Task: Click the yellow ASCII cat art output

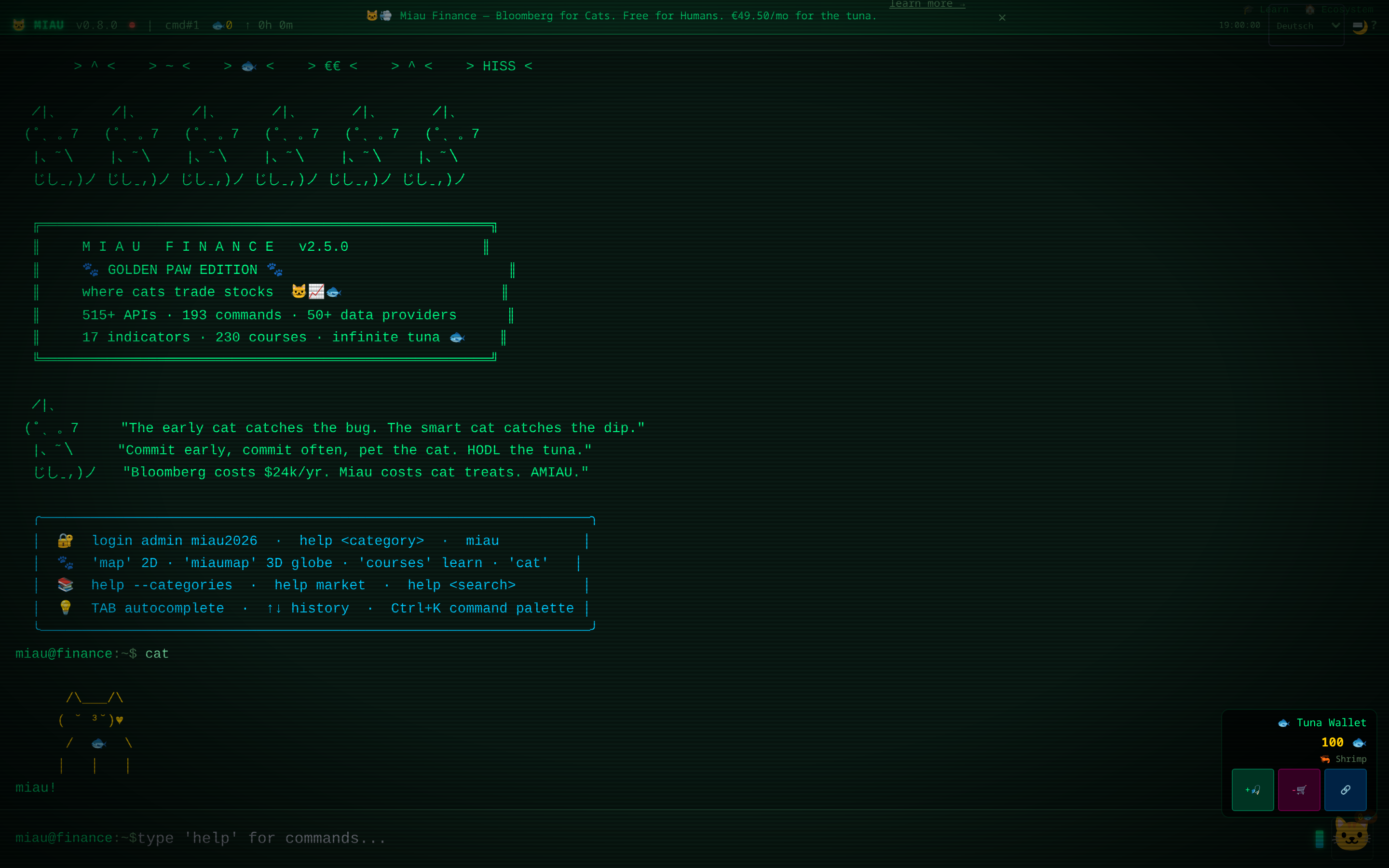Action: pyautogui.click(x=96, y=732)
